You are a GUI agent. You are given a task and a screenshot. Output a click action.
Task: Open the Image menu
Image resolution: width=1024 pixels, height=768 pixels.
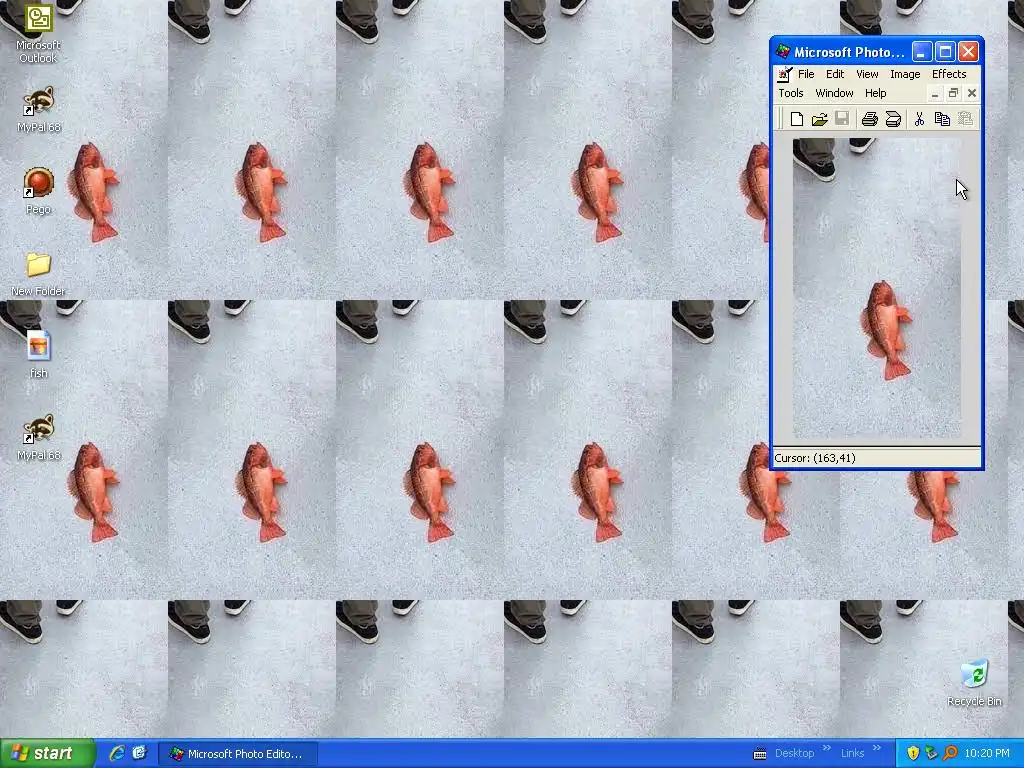click(905, 74)
